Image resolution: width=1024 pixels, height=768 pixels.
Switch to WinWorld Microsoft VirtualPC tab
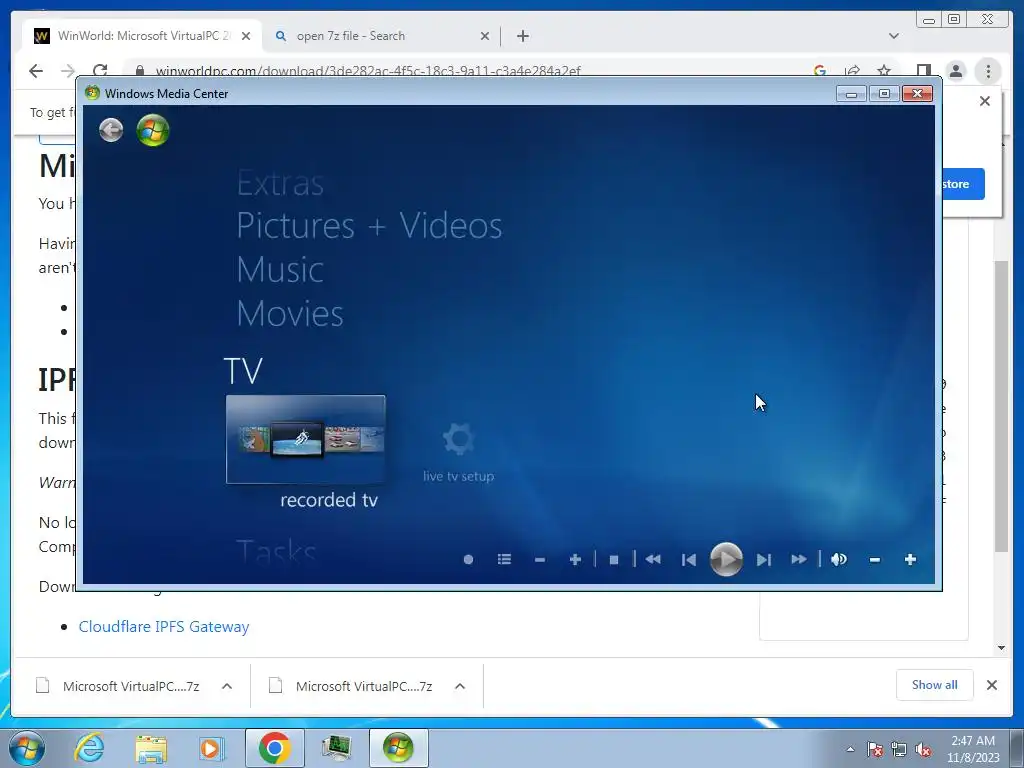click(142, 36)
